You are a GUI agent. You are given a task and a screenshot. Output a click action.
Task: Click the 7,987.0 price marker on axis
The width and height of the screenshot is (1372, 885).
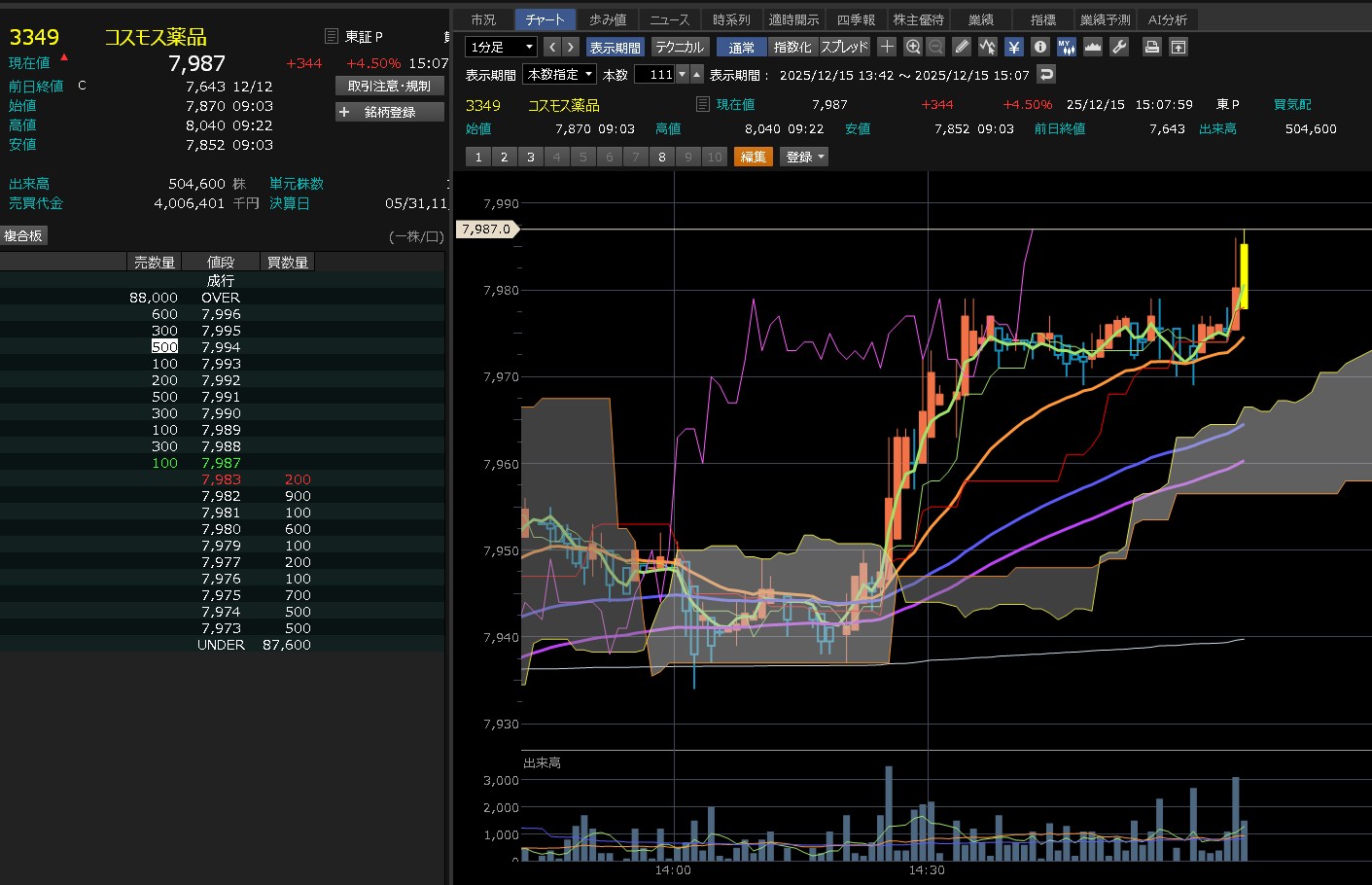pyautogui.click(x=488, y=230)
